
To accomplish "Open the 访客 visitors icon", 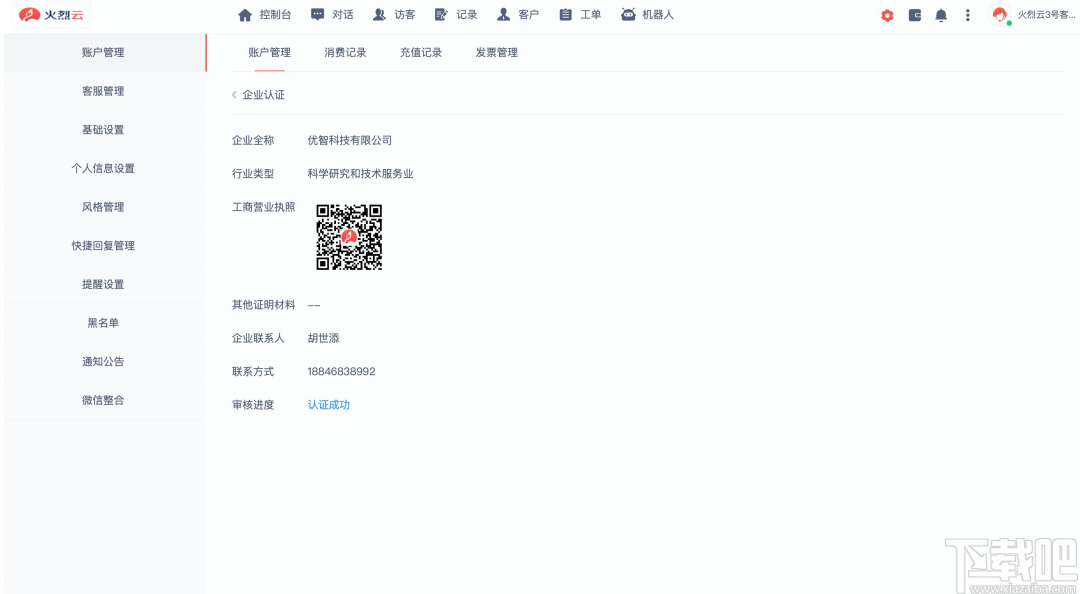I will [x=380, y=14].
